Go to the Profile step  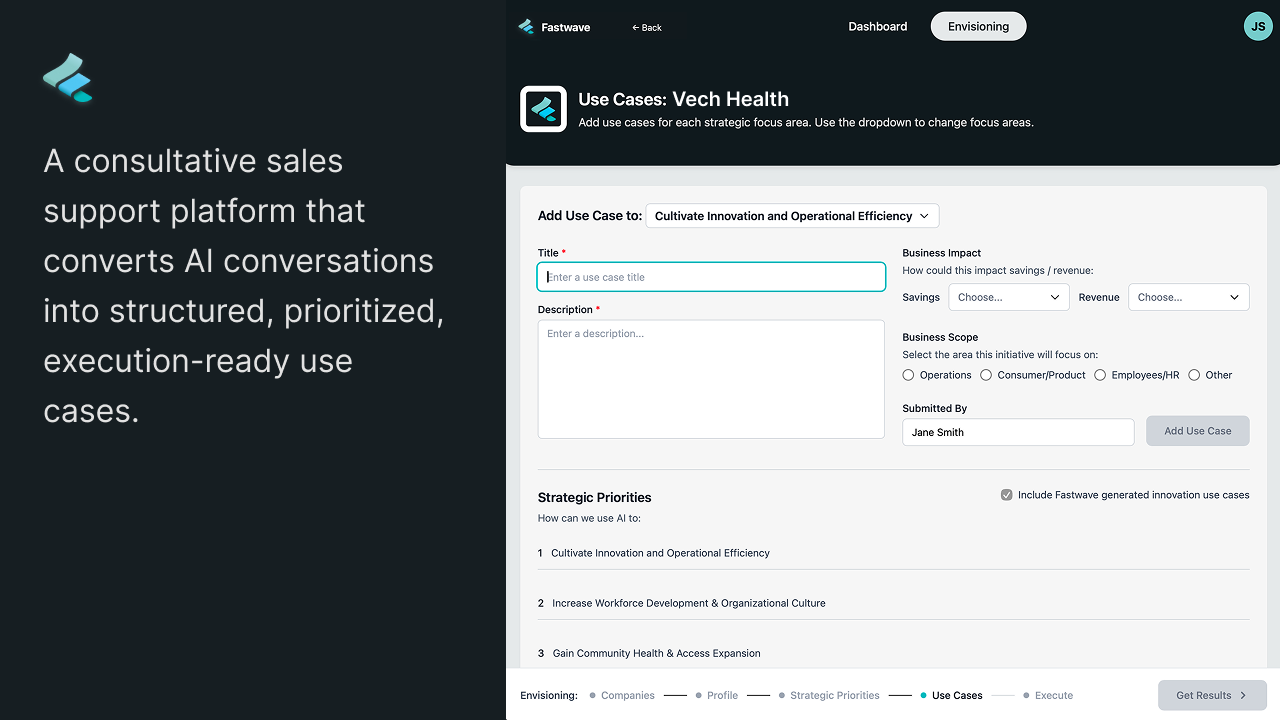pos(717,695)
